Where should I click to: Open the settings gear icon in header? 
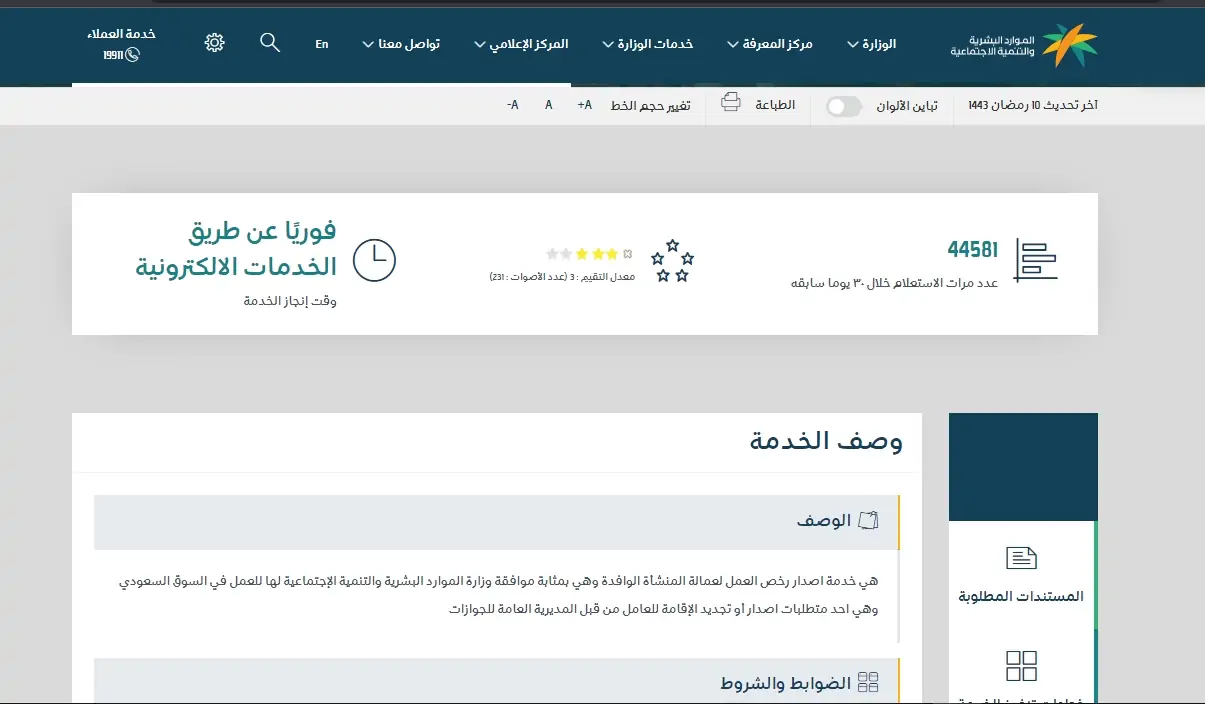(x=215, y=42)
